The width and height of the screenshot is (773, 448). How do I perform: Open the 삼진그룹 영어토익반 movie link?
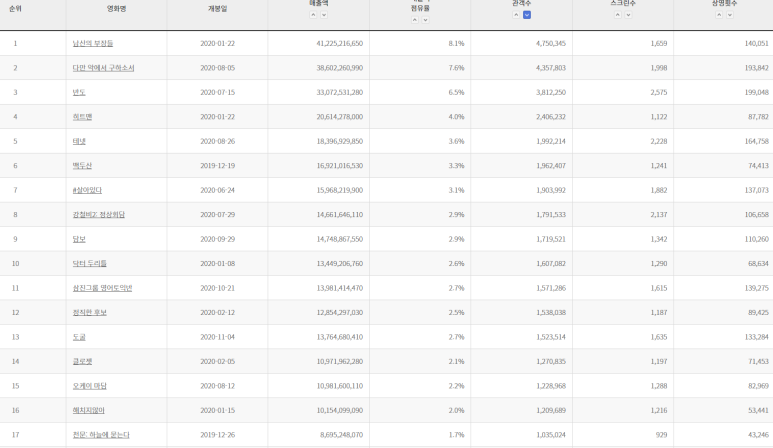pos(102,288)
